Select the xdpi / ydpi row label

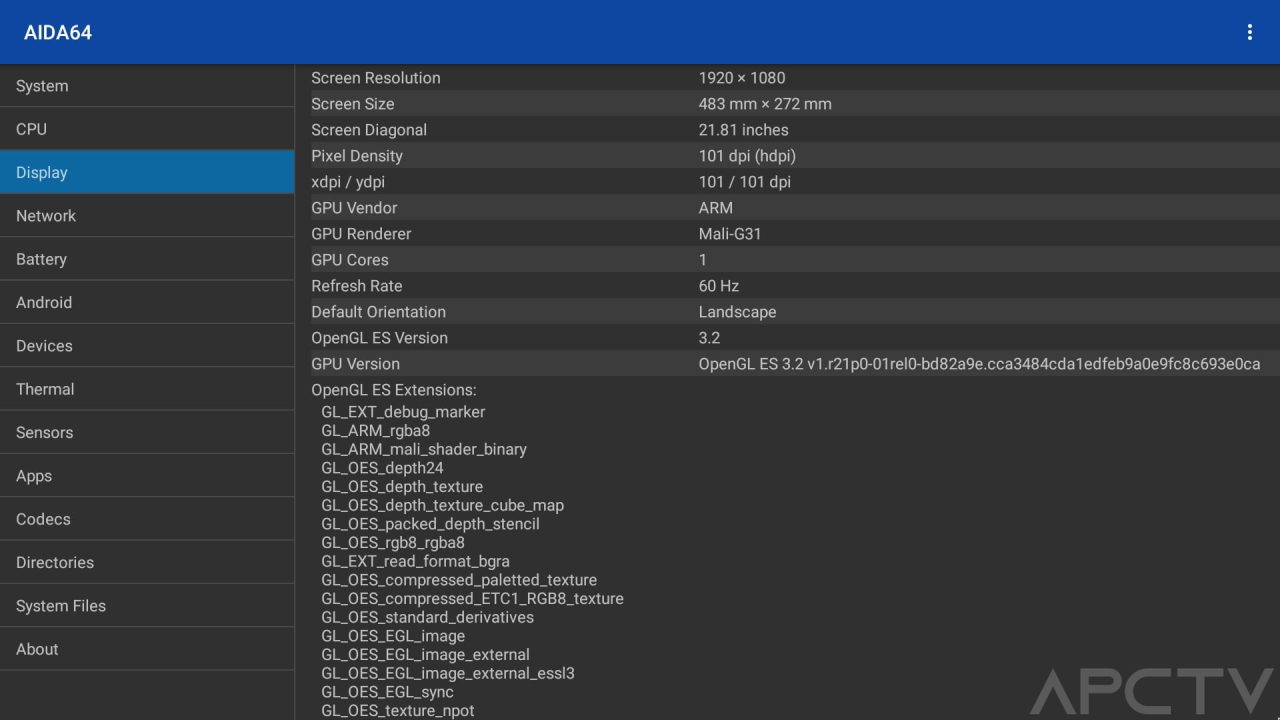pyautogui.click(x=348, y=182)
